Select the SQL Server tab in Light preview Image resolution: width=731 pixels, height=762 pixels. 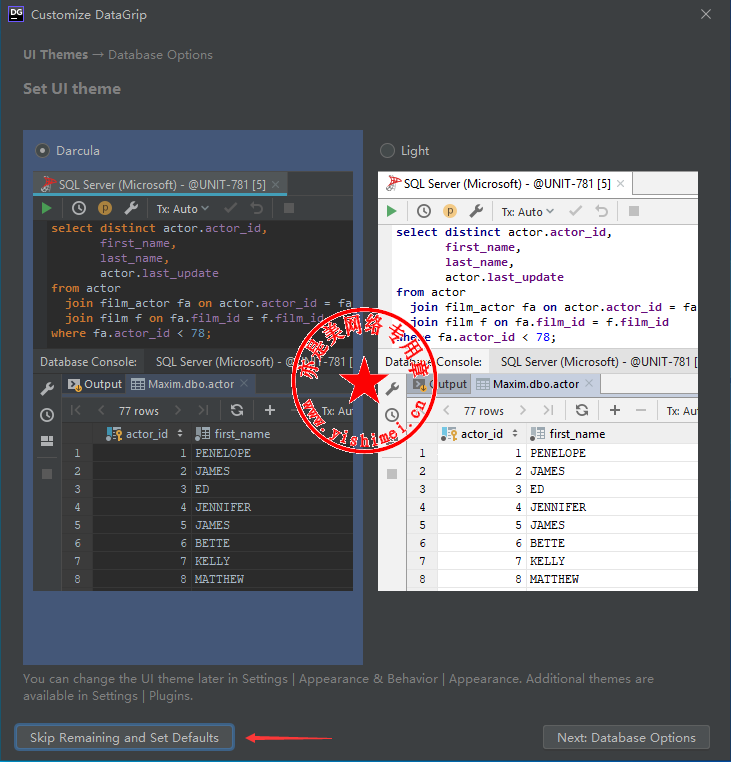click(x=504, y=184)
